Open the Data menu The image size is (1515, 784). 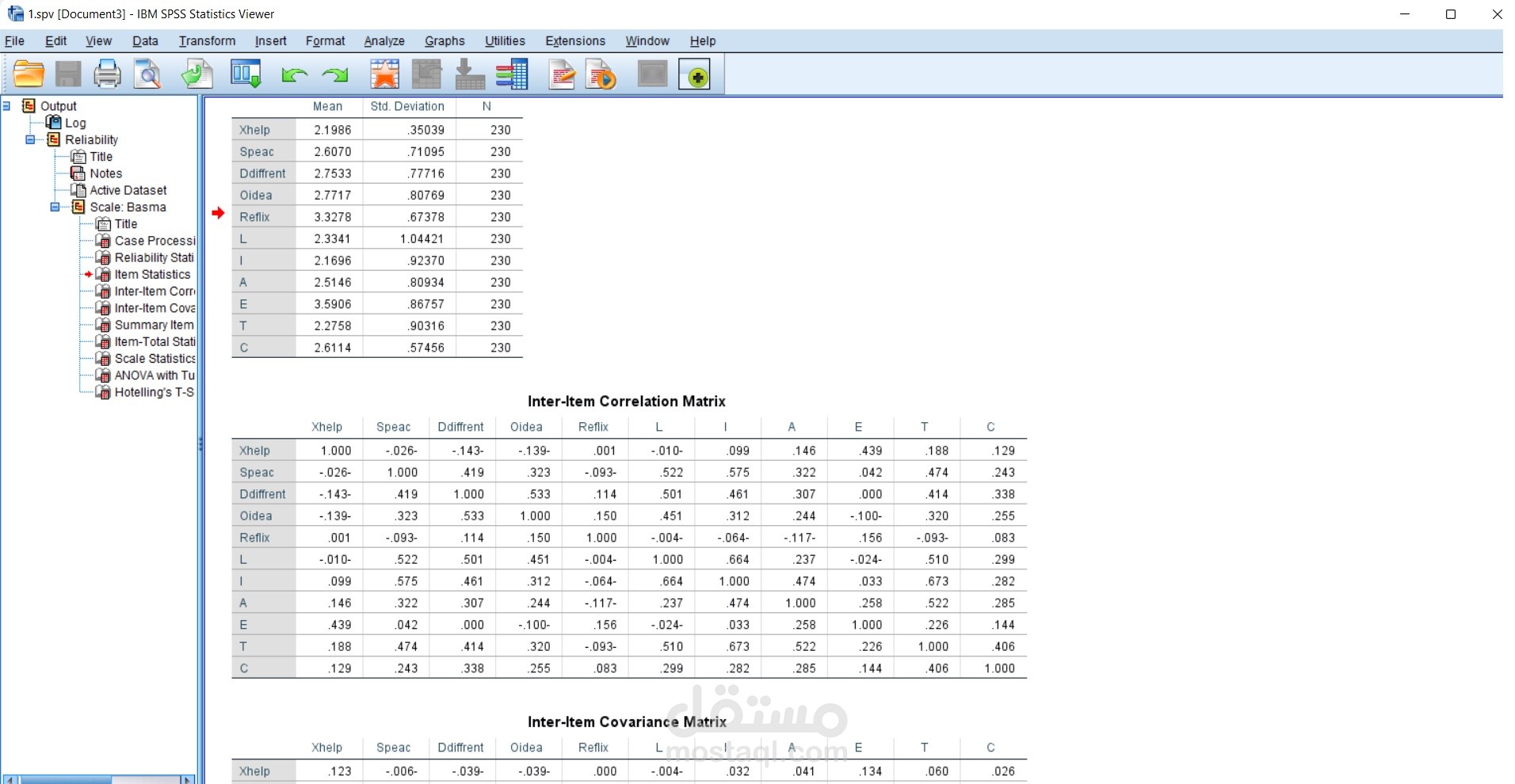click(145, 41)
